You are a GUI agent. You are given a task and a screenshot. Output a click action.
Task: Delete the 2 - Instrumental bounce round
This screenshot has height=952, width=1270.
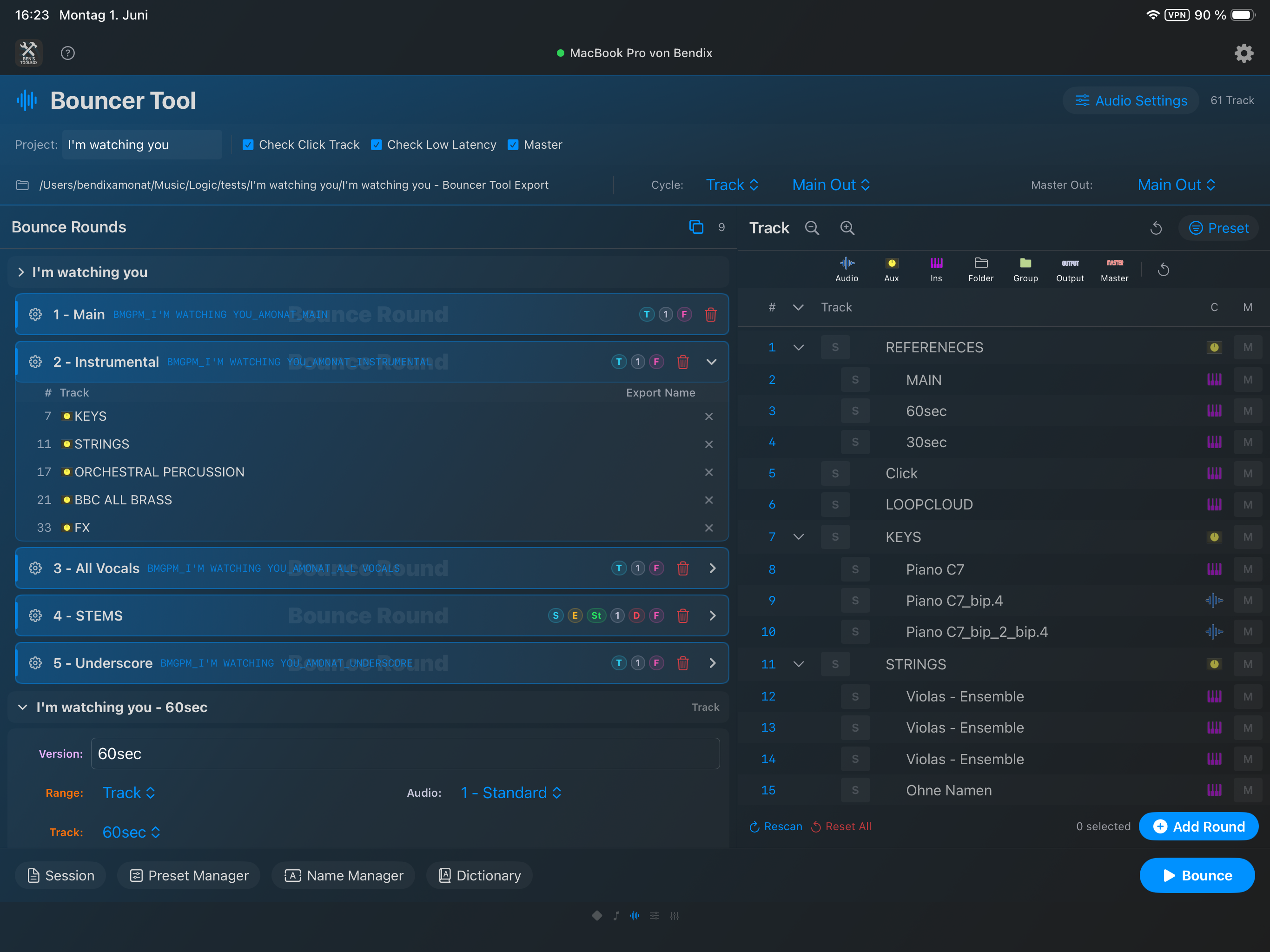pos(683,362)
